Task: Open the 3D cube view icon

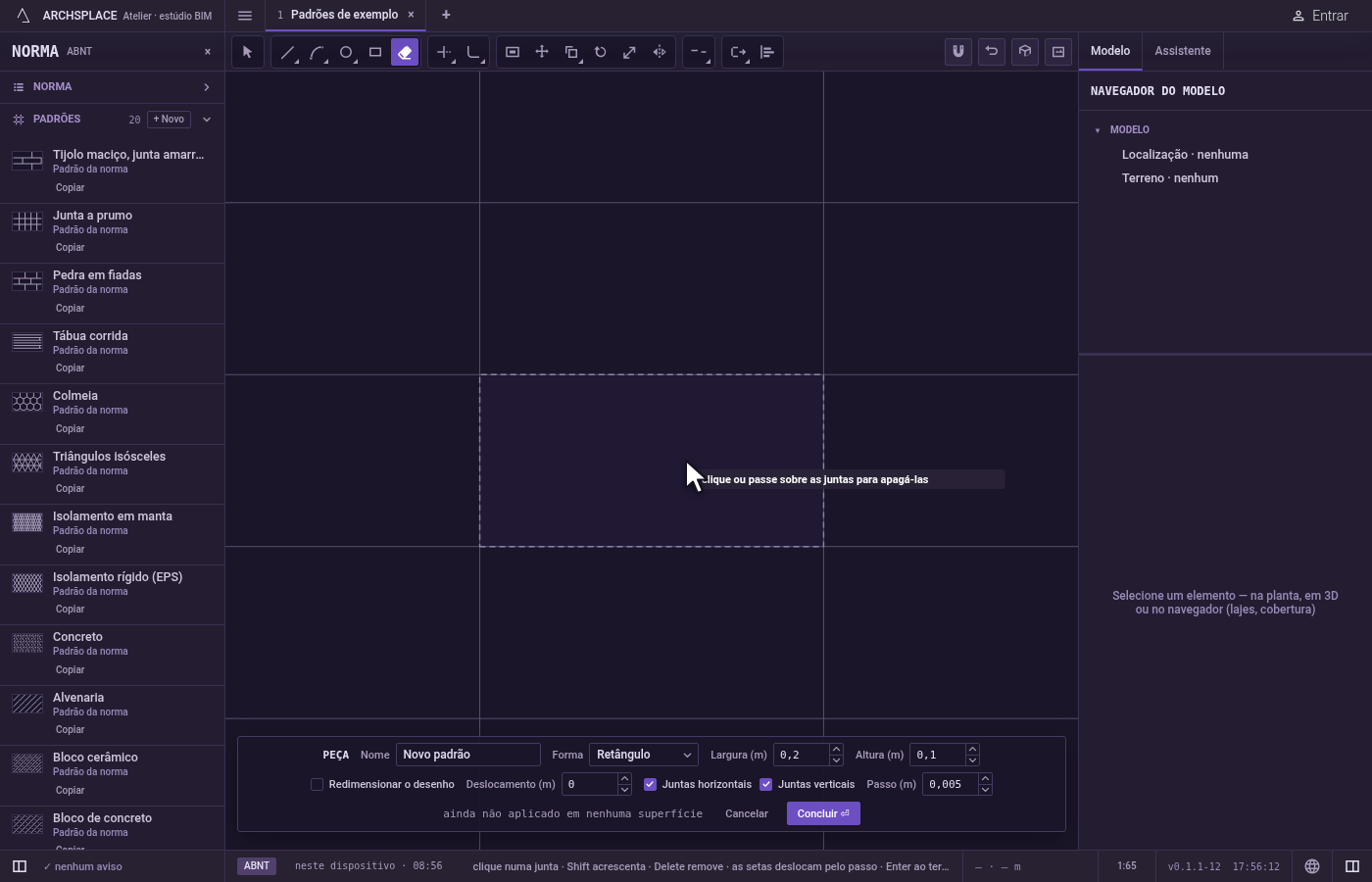Action: click(x=1025, y=52)
